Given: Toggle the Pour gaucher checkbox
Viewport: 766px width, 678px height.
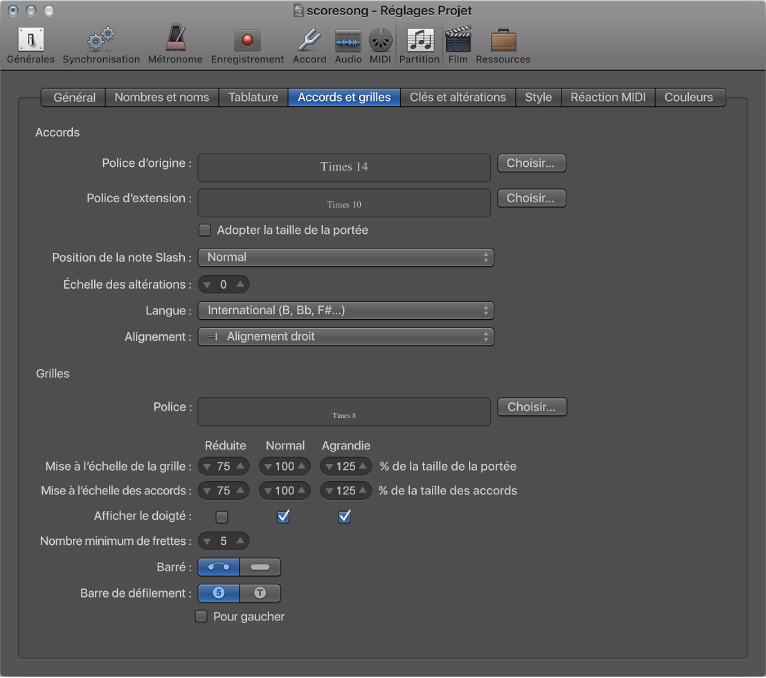Looking at the screenshot, I should pyautogui.click(x=202, y=617).
